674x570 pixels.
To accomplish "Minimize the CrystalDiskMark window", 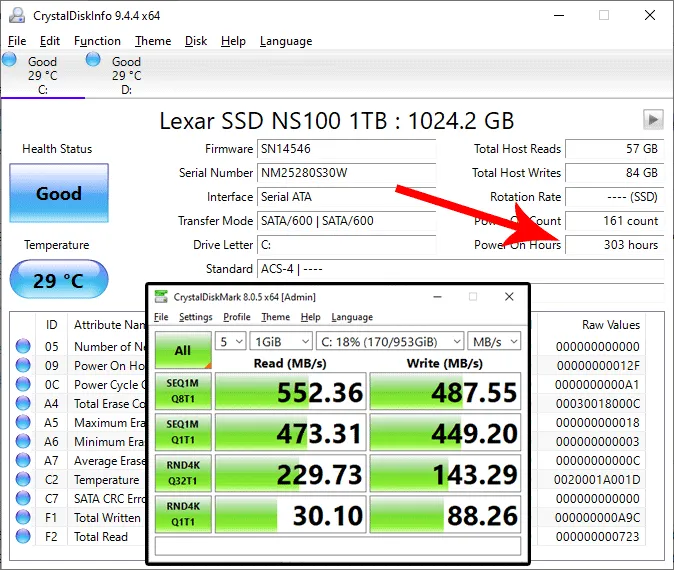I will 438,297.
